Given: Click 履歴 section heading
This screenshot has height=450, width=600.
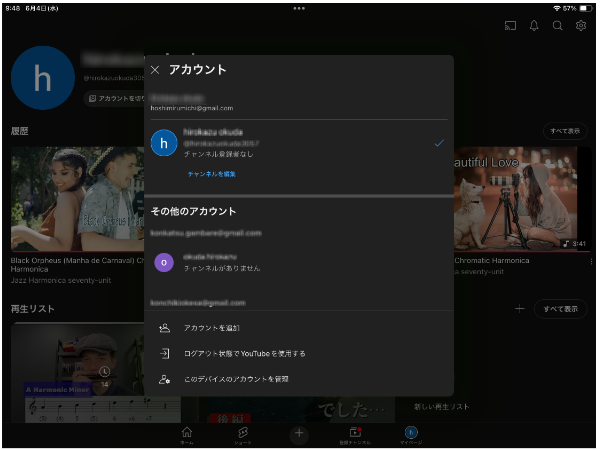Looking at the screenshot, I should coord(20,131).
